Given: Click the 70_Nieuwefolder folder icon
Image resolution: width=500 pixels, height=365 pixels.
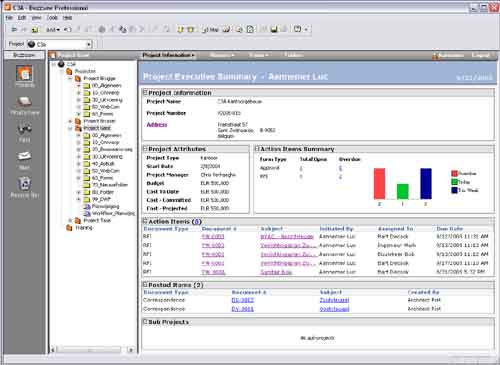Looking at the screenshot, I should 87,185.
